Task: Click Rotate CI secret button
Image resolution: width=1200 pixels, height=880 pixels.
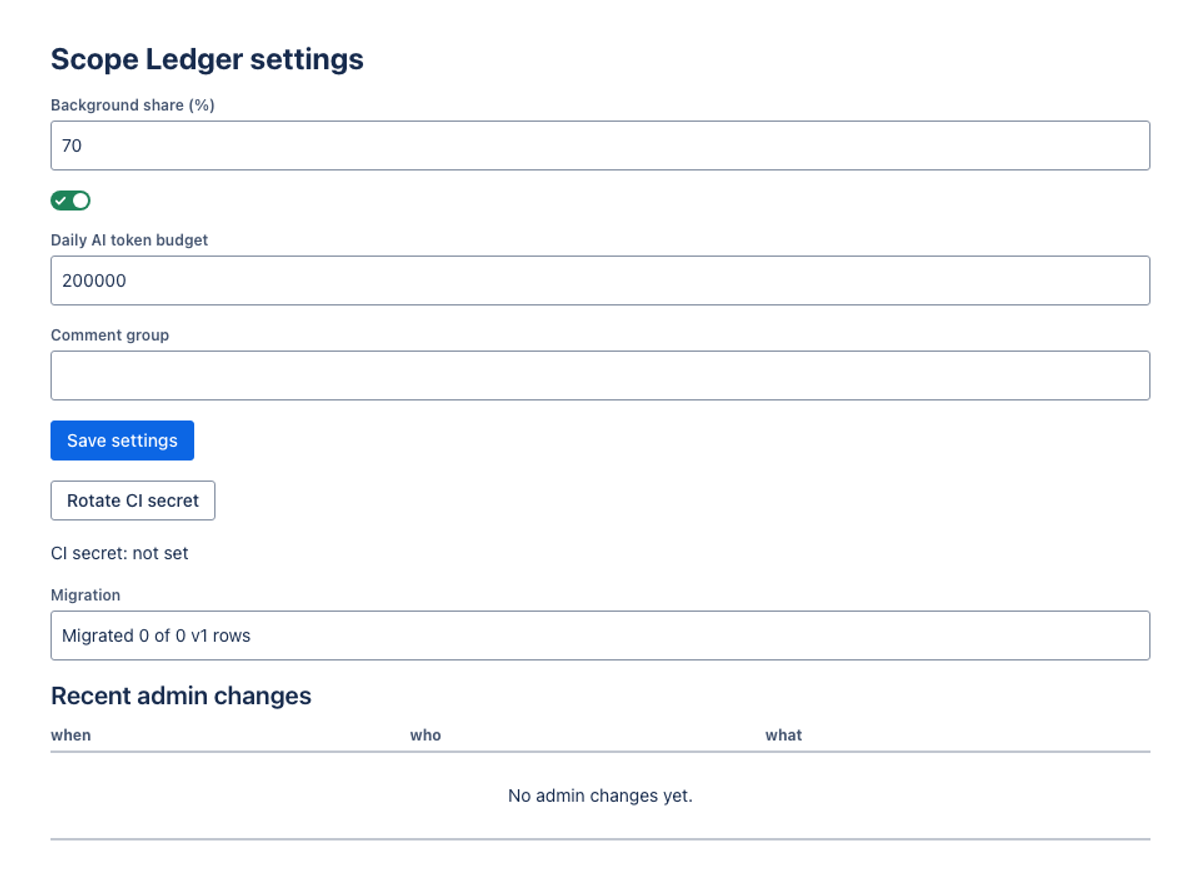Action: coord(133,501)
